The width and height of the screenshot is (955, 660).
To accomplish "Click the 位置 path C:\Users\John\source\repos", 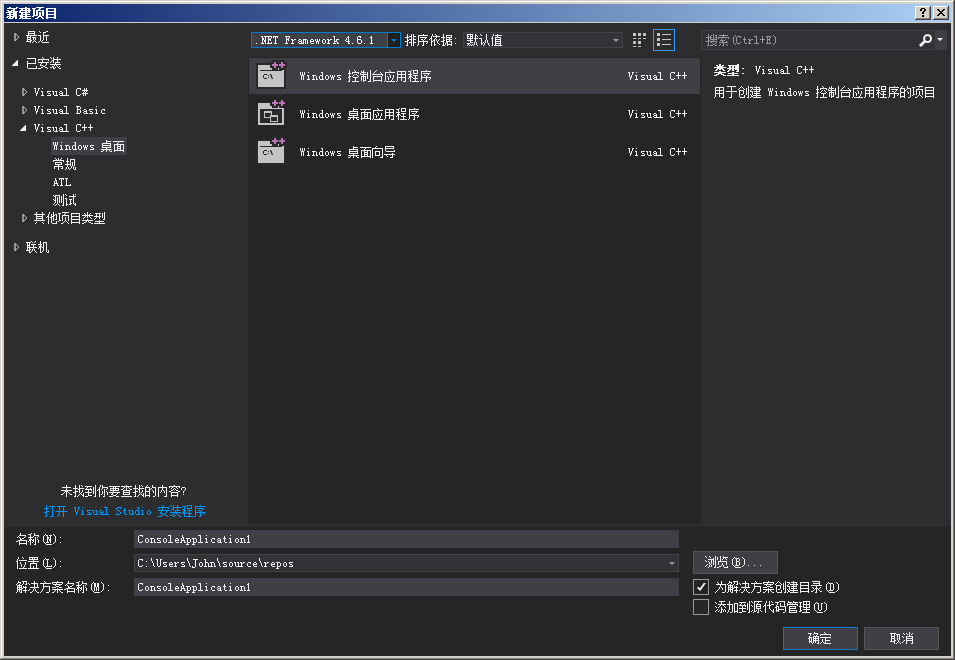I will click(216, 563).
